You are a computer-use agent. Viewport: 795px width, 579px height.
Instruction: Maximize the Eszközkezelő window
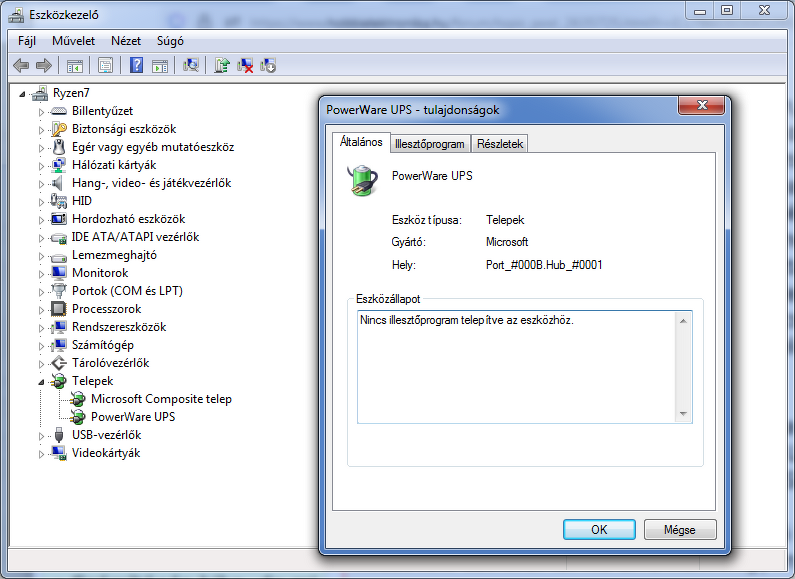click(727, 10)
